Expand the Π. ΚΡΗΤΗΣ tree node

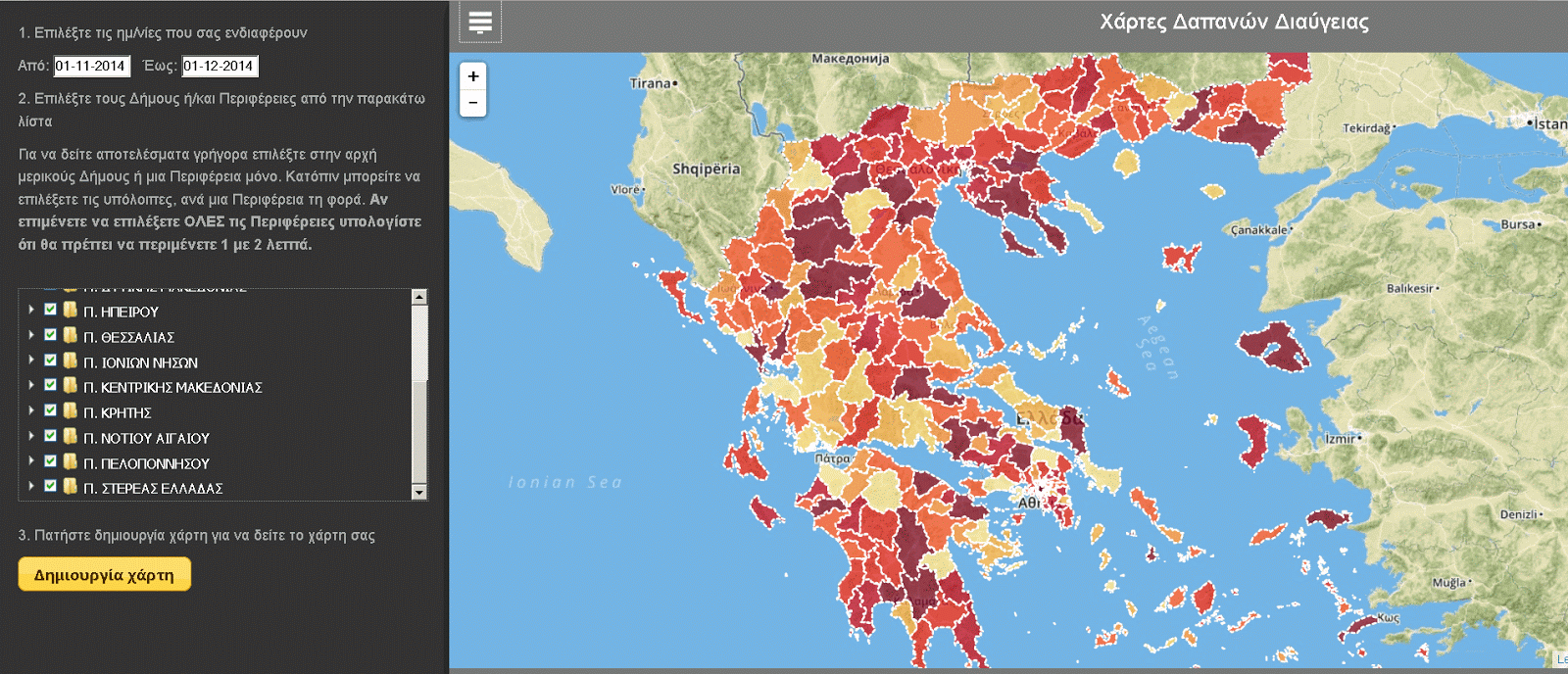point(31,410)
